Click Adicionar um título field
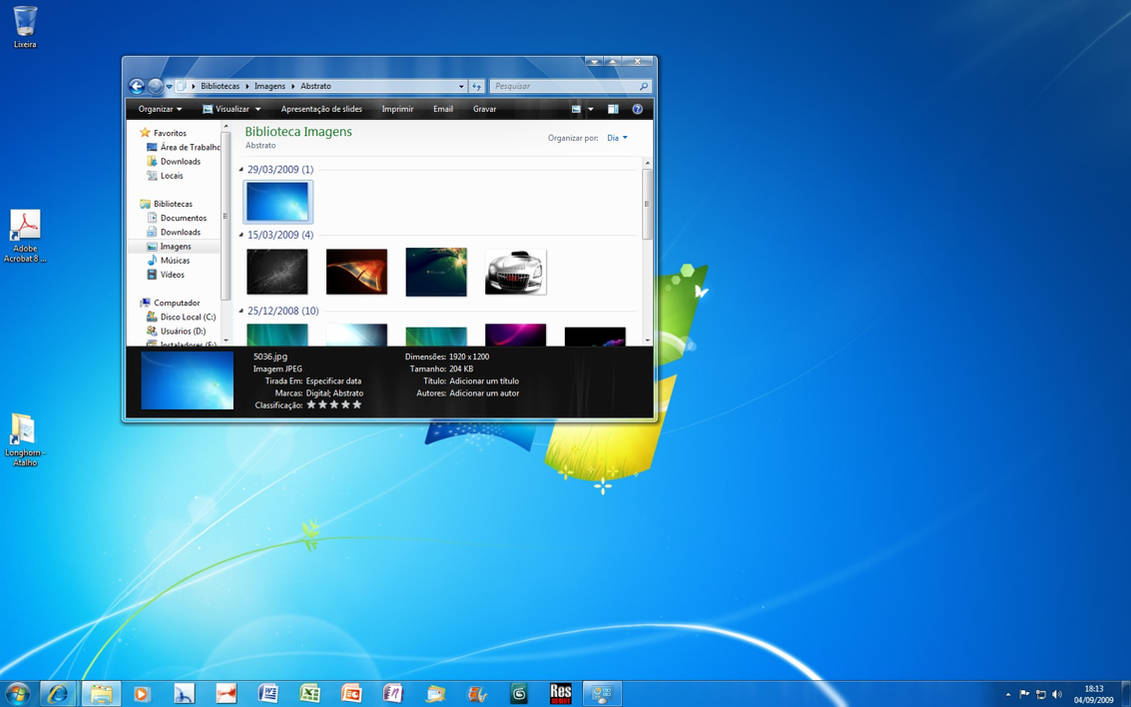This screenshot has height=707, width=1131. point(484,381)
